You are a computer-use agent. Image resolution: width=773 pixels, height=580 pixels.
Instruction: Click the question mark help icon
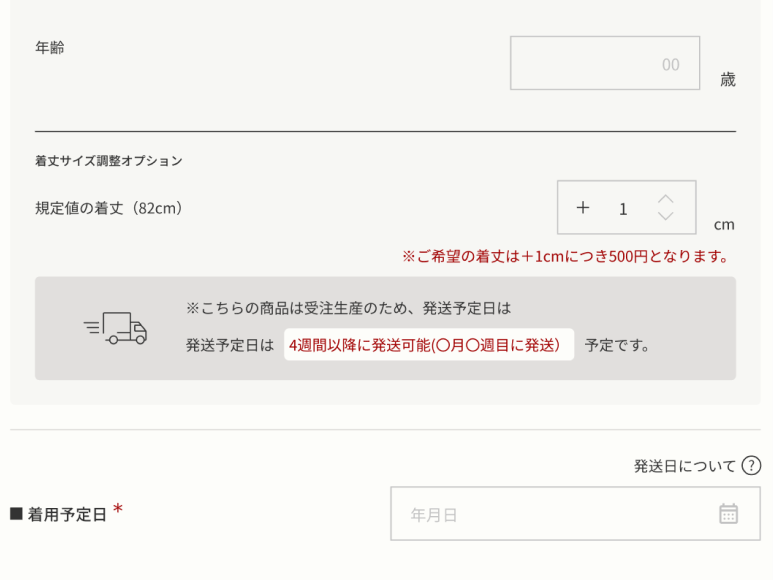(x=751, y=466)
